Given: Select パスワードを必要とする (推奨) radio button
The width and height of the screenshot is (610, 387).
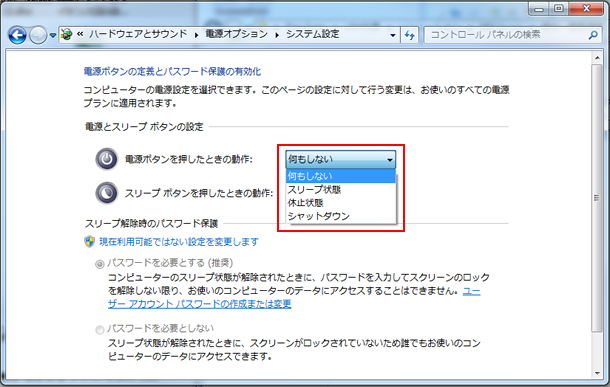Looking at the screenshot, I should [100, 264].
